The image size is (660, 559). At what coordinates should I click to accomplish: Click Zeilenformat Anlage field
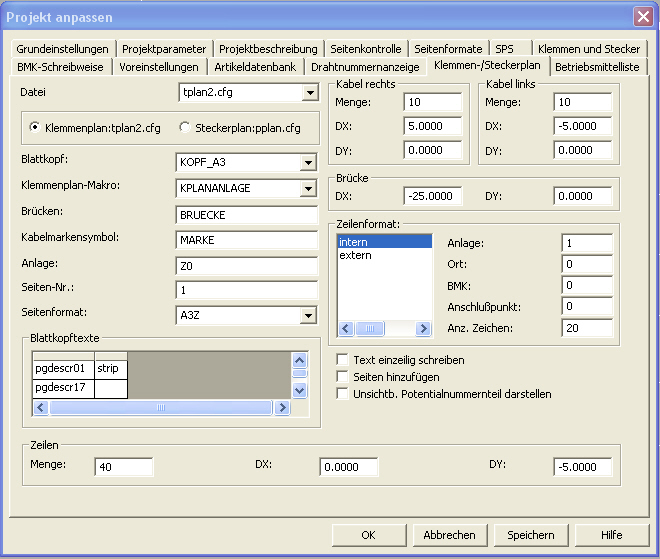[x=587, y=243]
